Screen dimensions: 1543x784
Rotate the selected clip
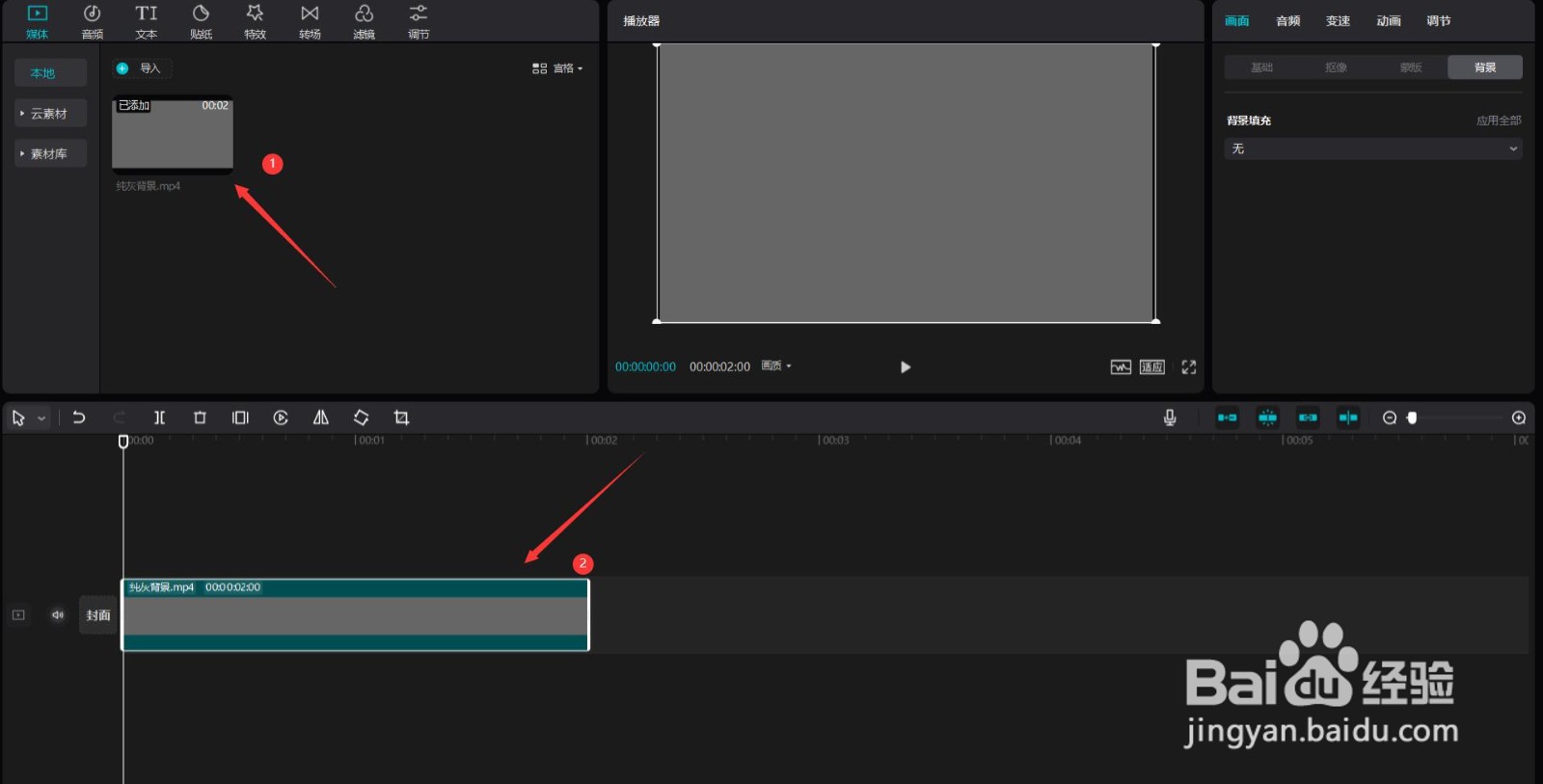point(361,418)
